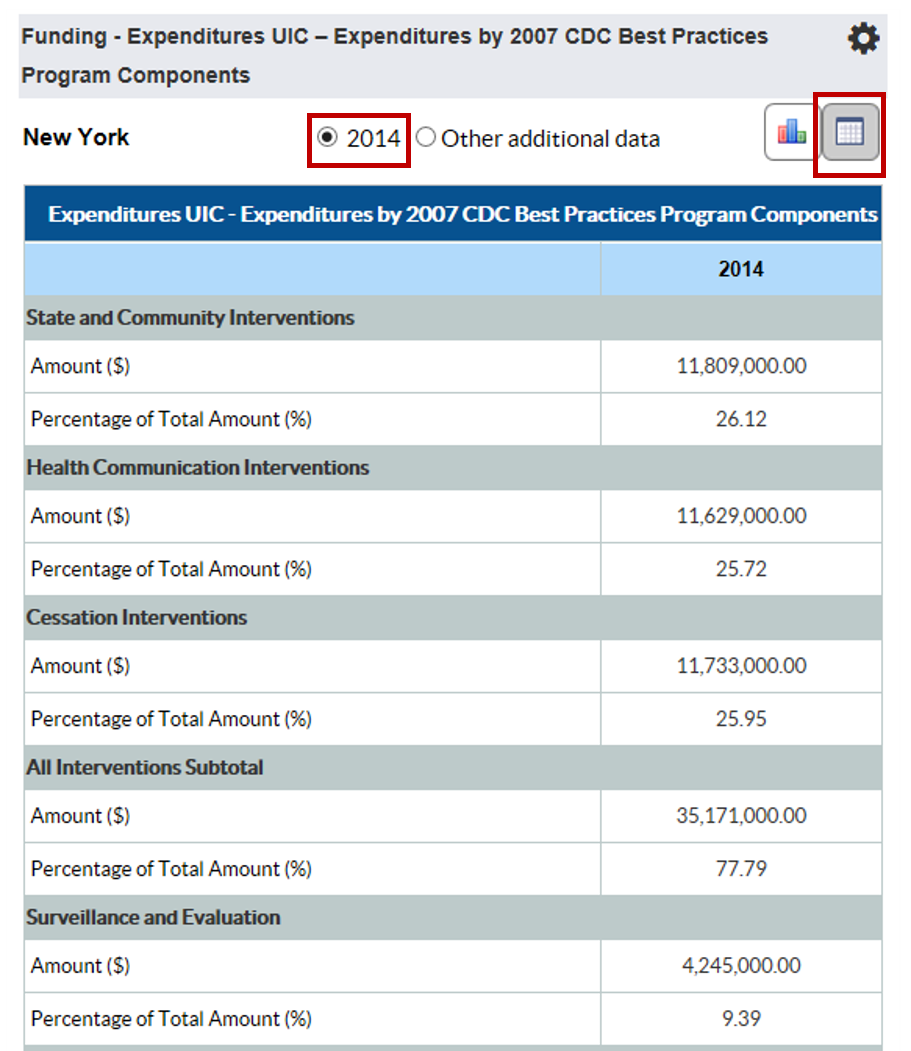Click the 26.12 percentage cell

(x=741, y=419)
